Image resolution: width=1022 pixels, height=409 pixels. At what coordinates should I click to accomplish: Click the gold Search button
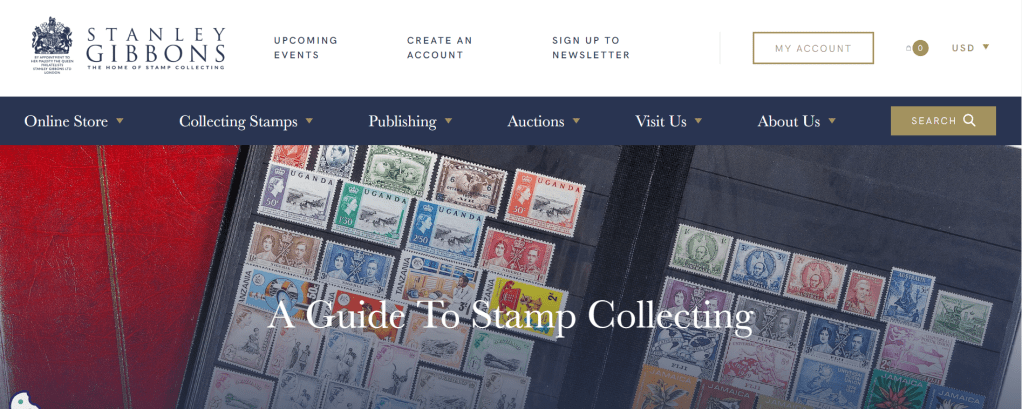[943, 120]
